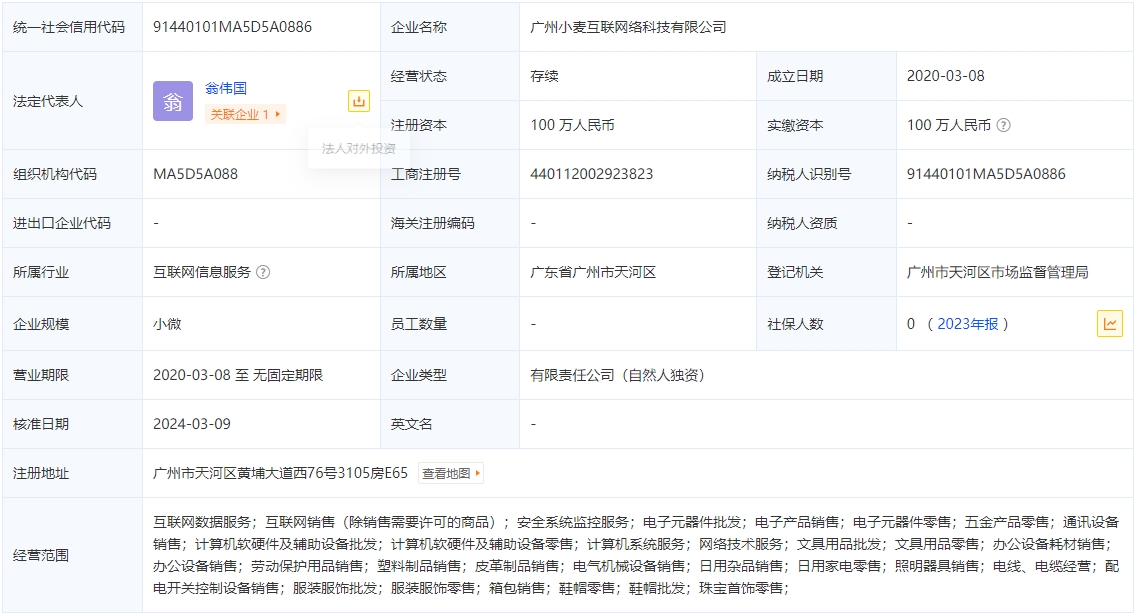Click the organization code MA5D5A088
Viewport: 1136px width, 613px height.
[195, 174]
